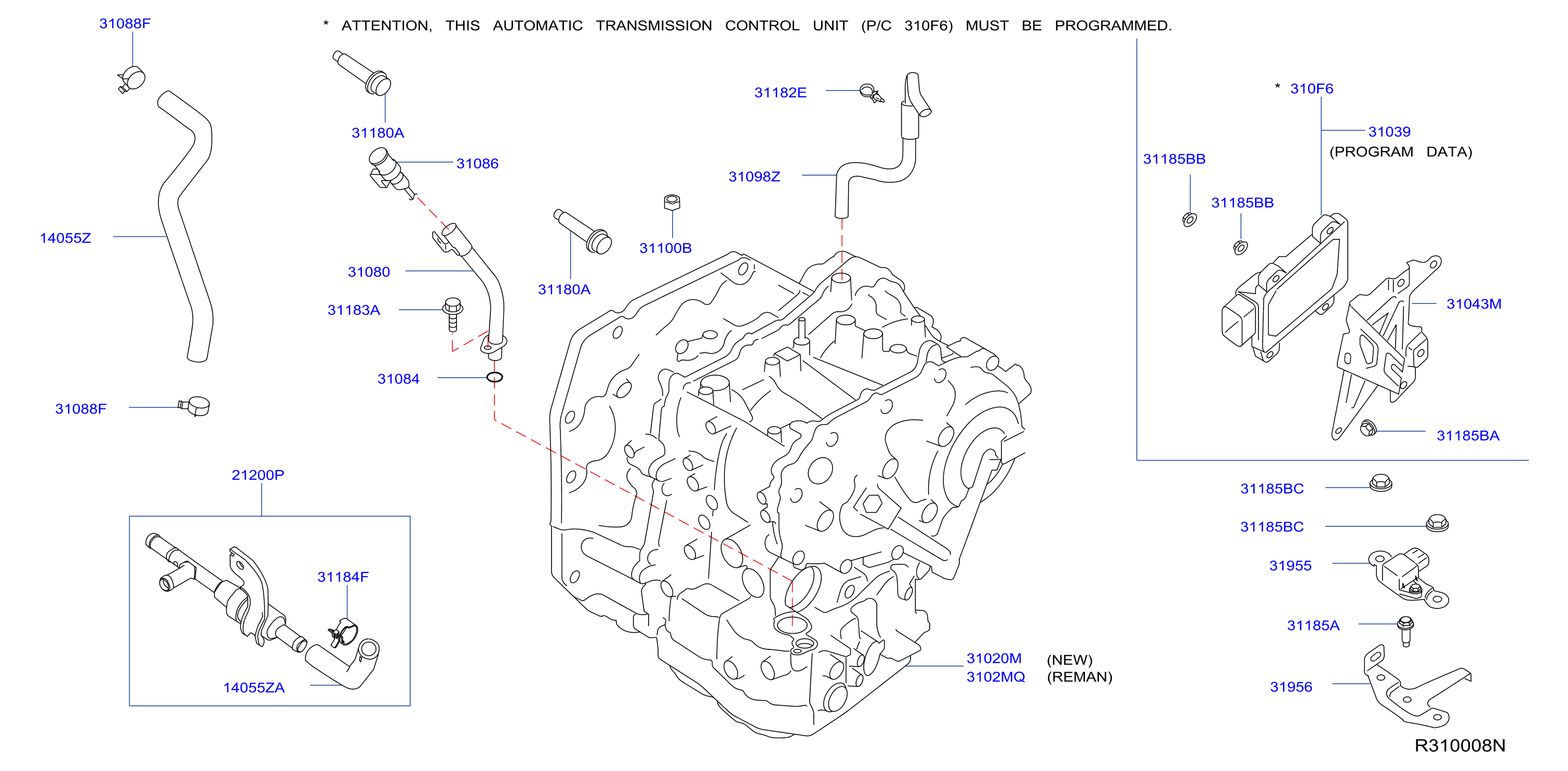The width and height of the screenshot is (1568, 771).
Task: Click the top hose clamp drawing
Action: (131, 79)
